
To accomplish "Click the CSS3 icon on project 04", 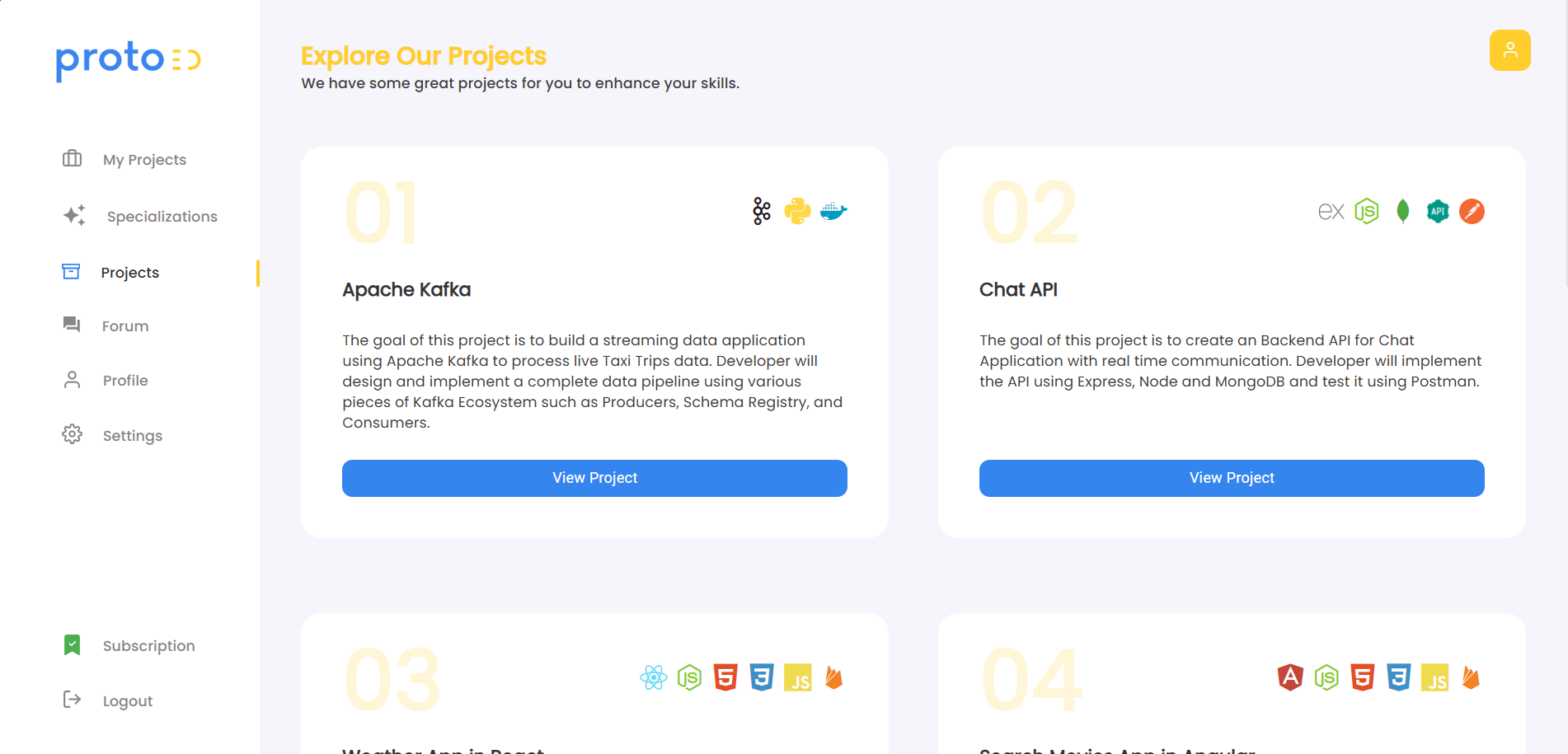I will pyautogui.click(x=1398, y=678).
